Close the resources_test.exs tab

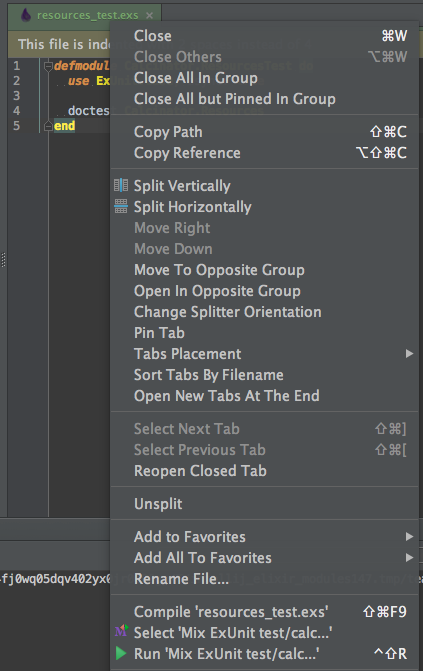click(x=149, y=15)
